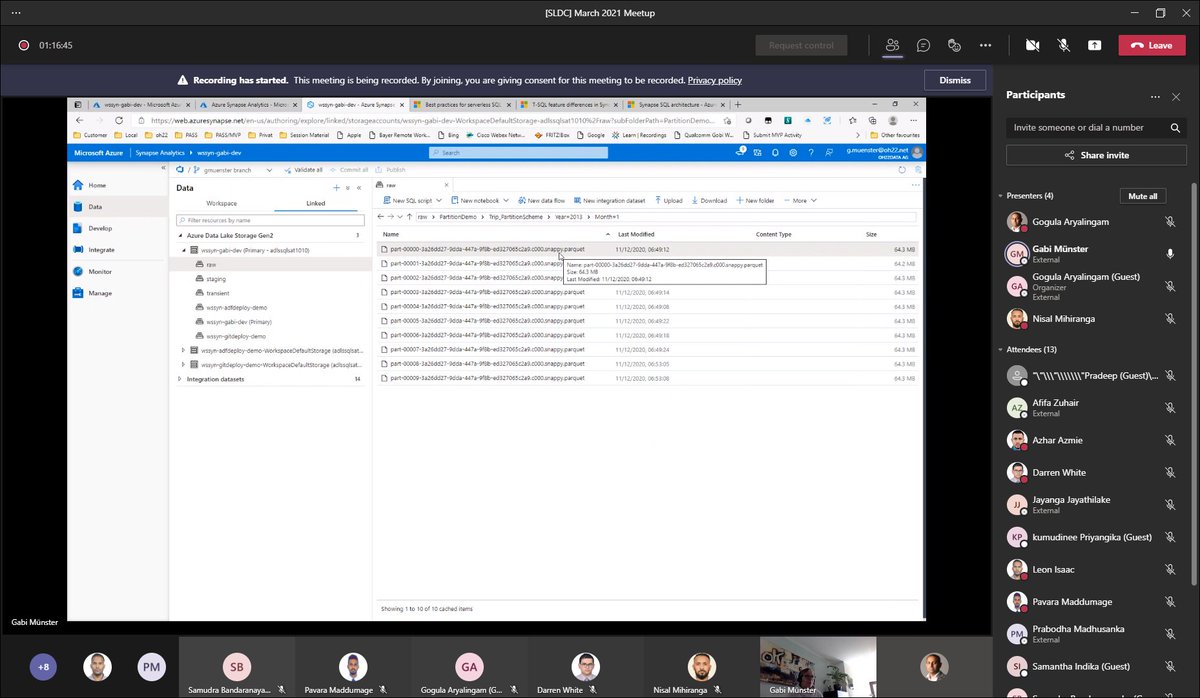Click Download in explorer toolbar
The width and height of the screenshot is (1200, 698).
point(709,200)
